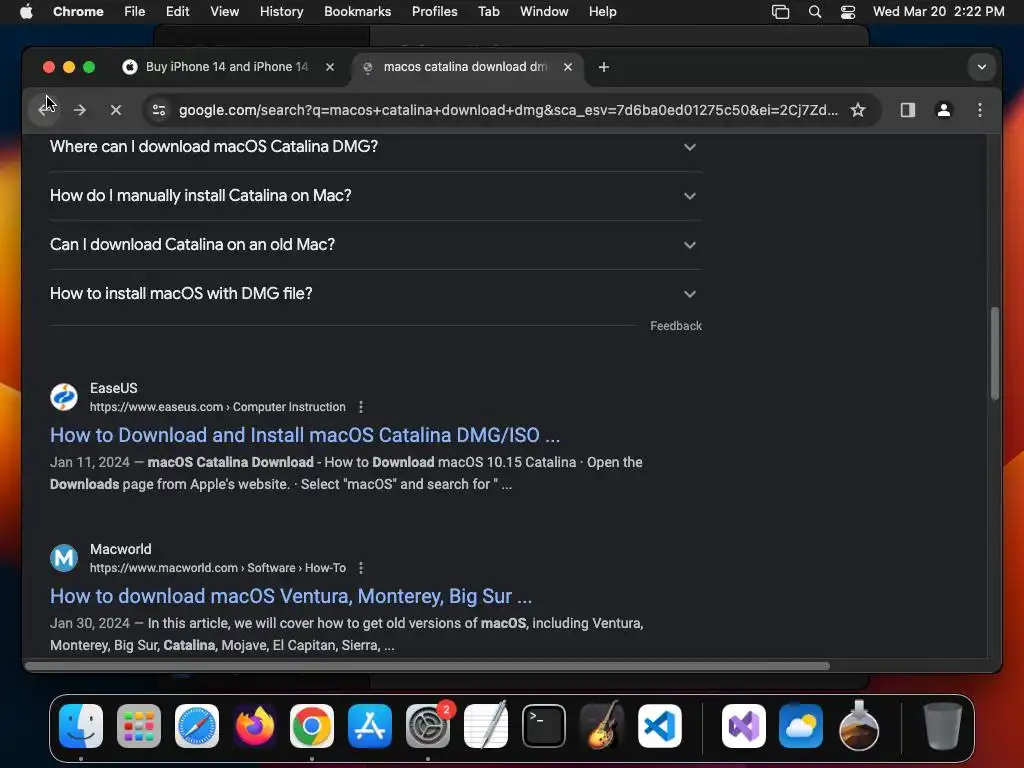Open the Bookmarks menu
The image size is (1024, 768).
(357, 12)
